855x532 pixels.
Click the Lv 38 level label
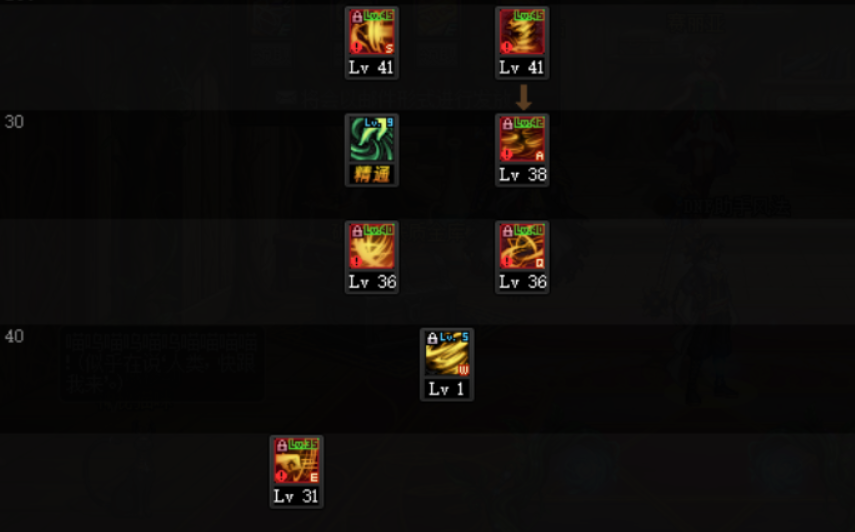click(x=522, y=174)
